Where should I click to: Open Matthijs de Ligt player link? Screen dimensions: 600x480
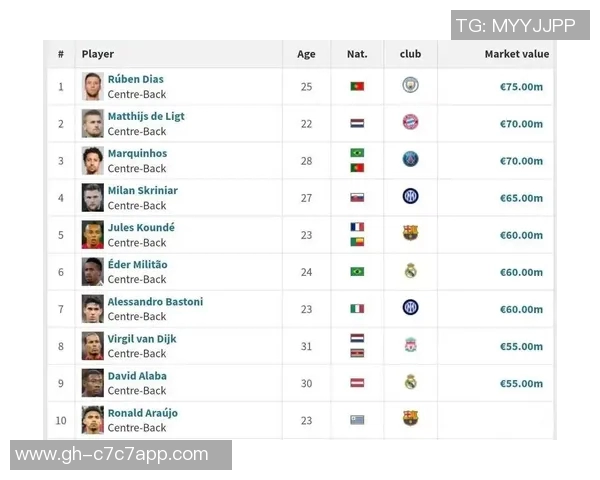146,116
